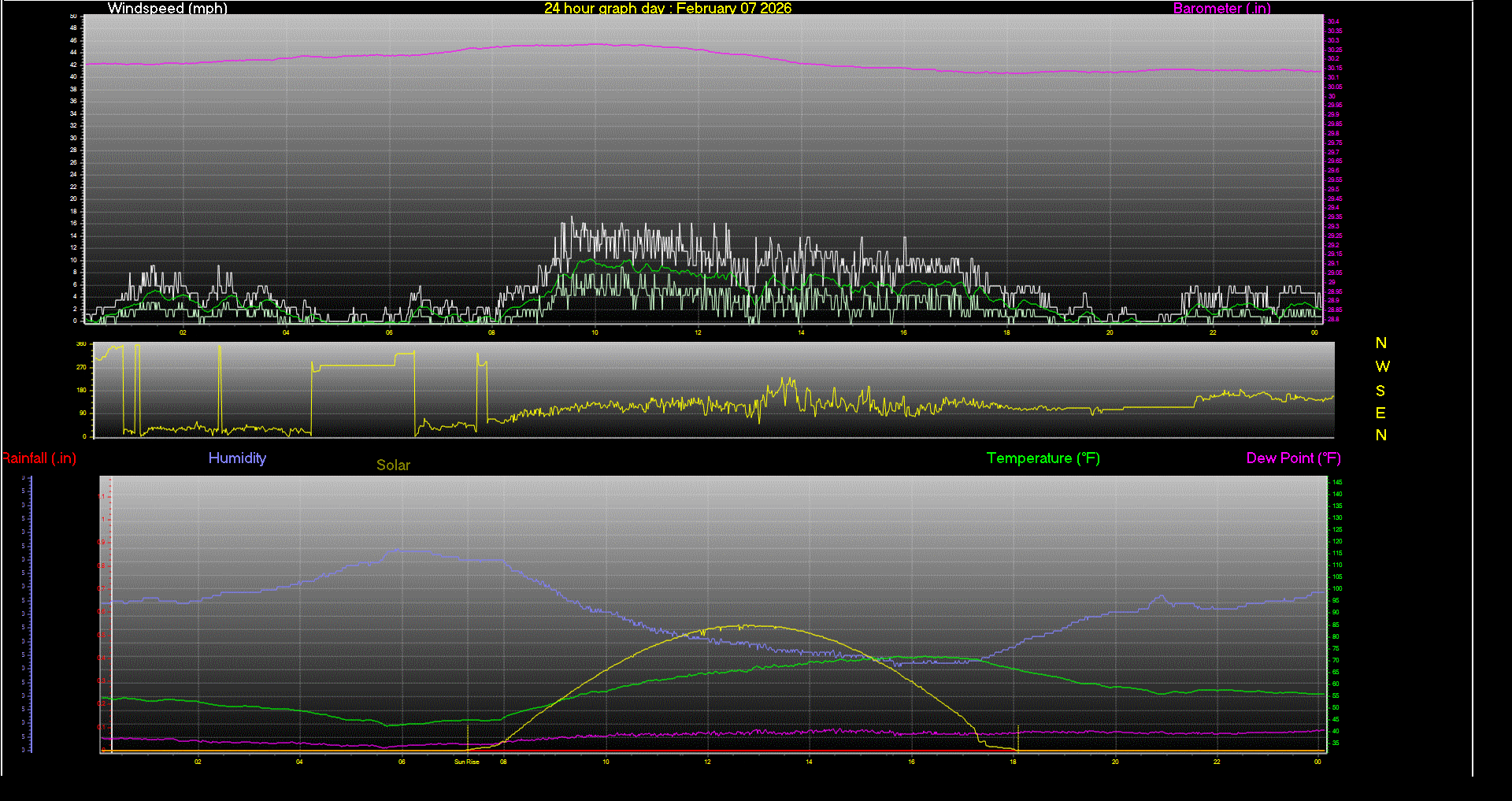The height and width of the screenshot is (801, 1512).
Task: Open the graph title for February 07 2026
Action: tap(667, 9)
